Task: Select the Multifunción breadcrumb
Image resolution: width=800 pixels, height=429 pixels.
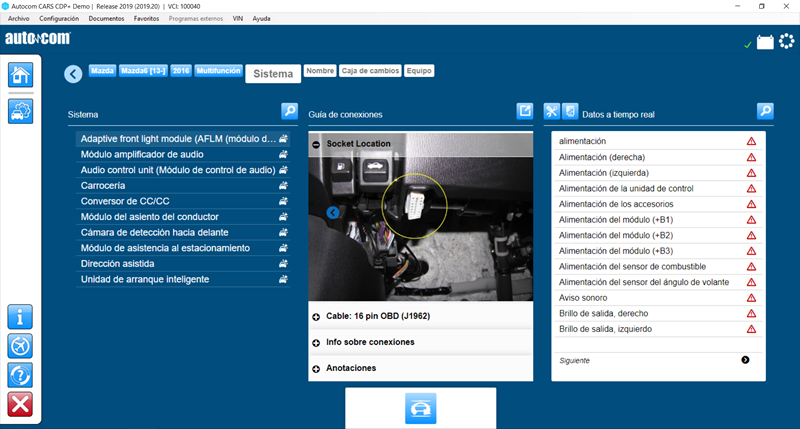Action: pyautogui.click(x=218, y=71)
